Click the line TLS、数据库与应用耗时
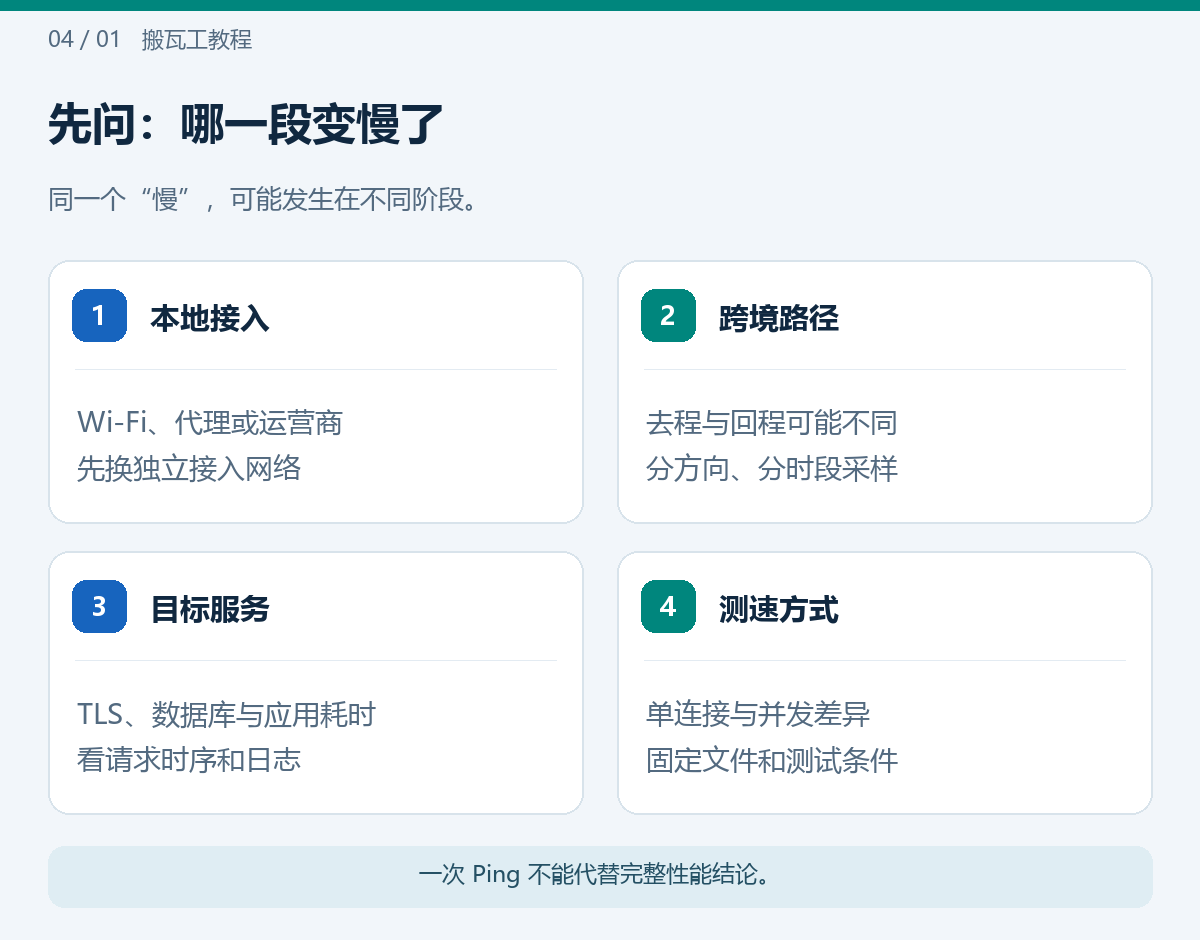The image size is (1200, 940). 226,714
